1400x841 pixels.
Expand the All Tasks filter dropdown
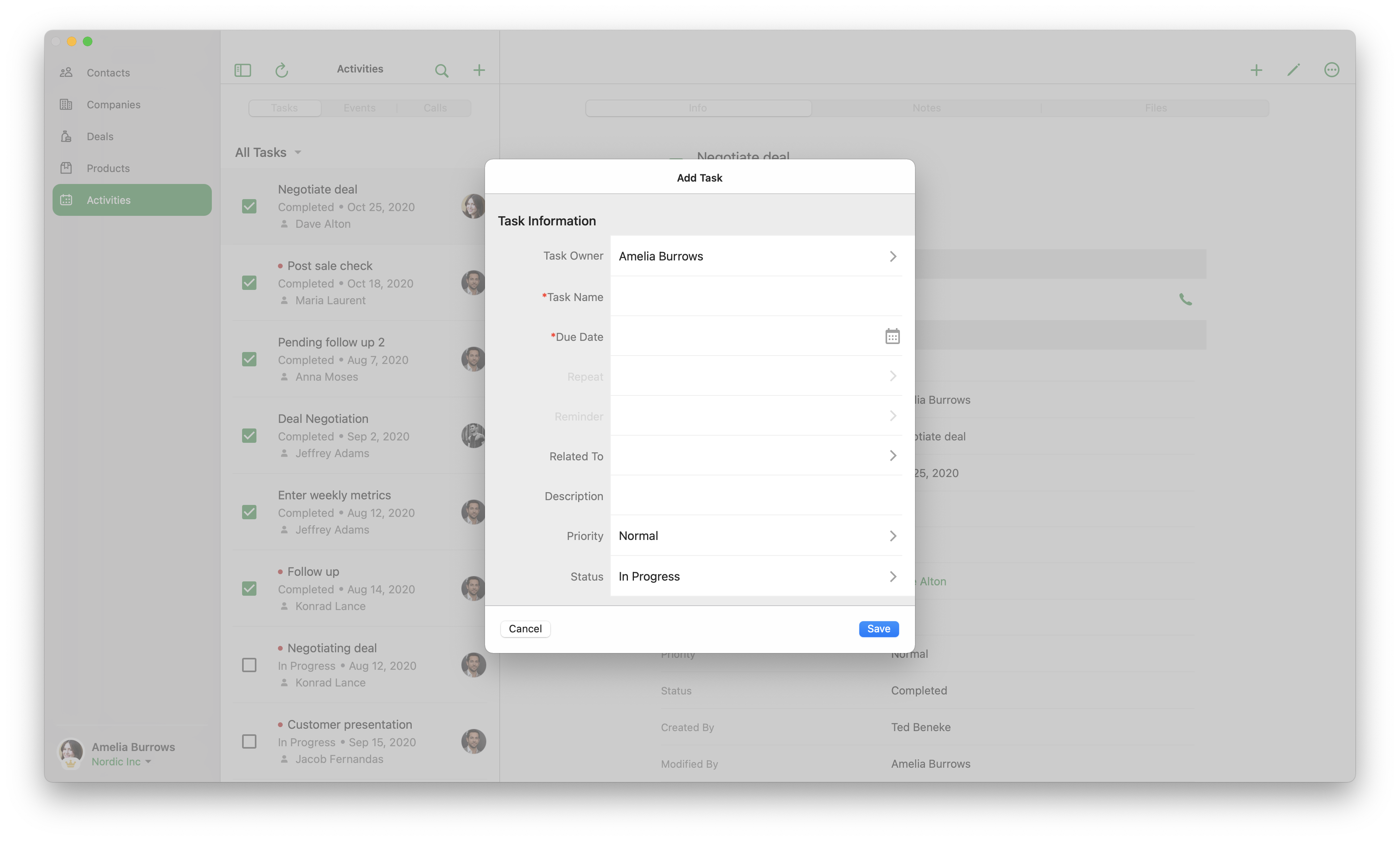pyautogui.click(x=268, y=153)
